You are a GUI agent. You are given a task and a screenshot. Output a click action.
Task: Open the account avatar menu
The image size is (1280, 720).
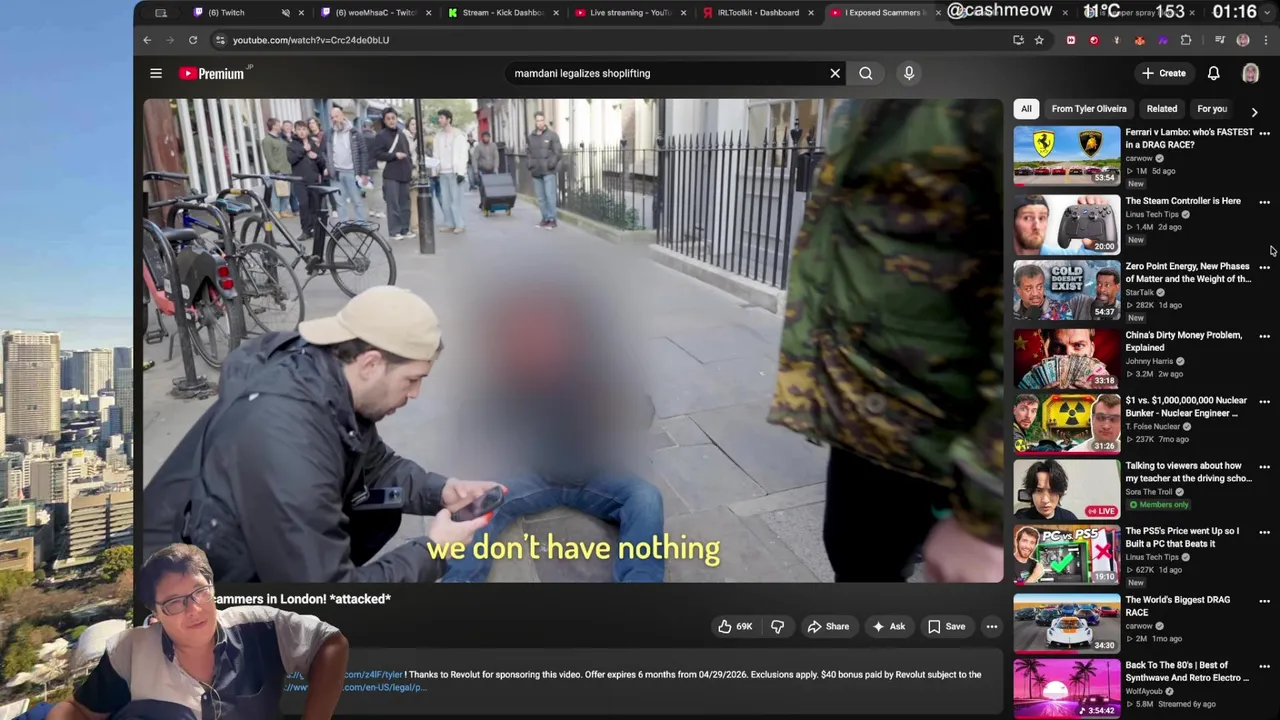coord(1250,73)
